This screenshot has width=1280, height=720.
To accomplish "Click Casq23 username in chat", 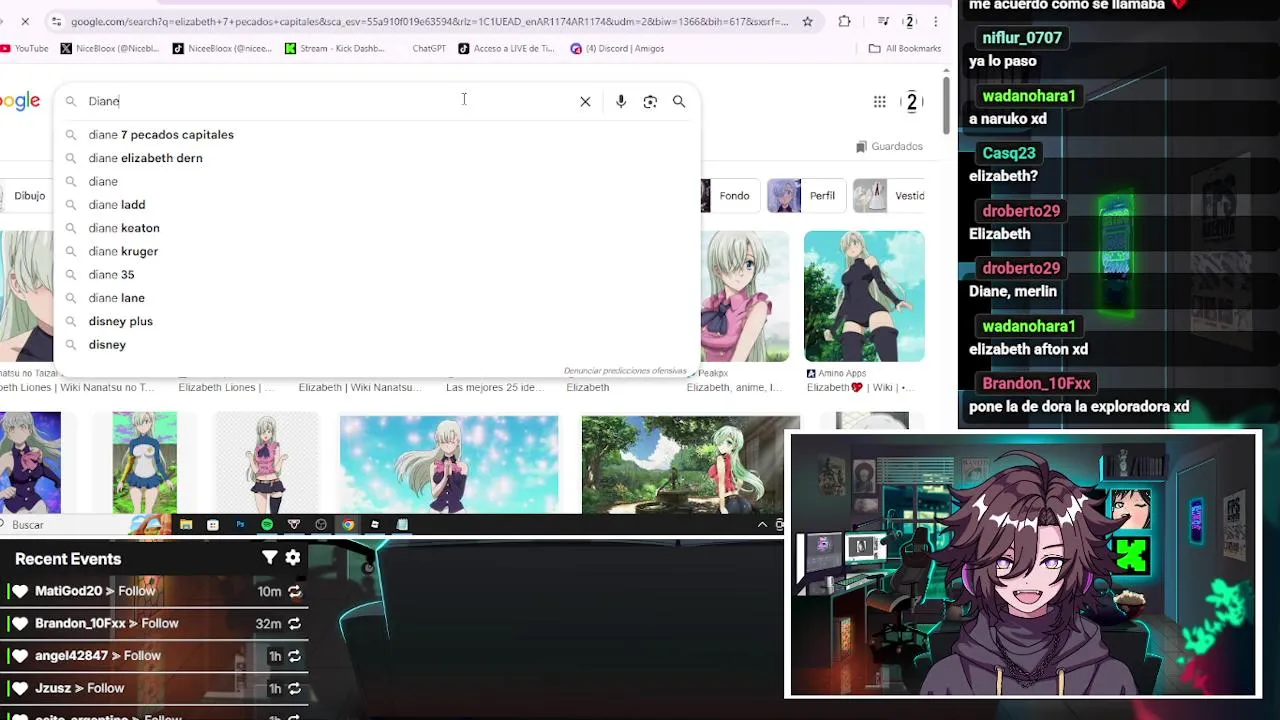I will [1009, 153].
